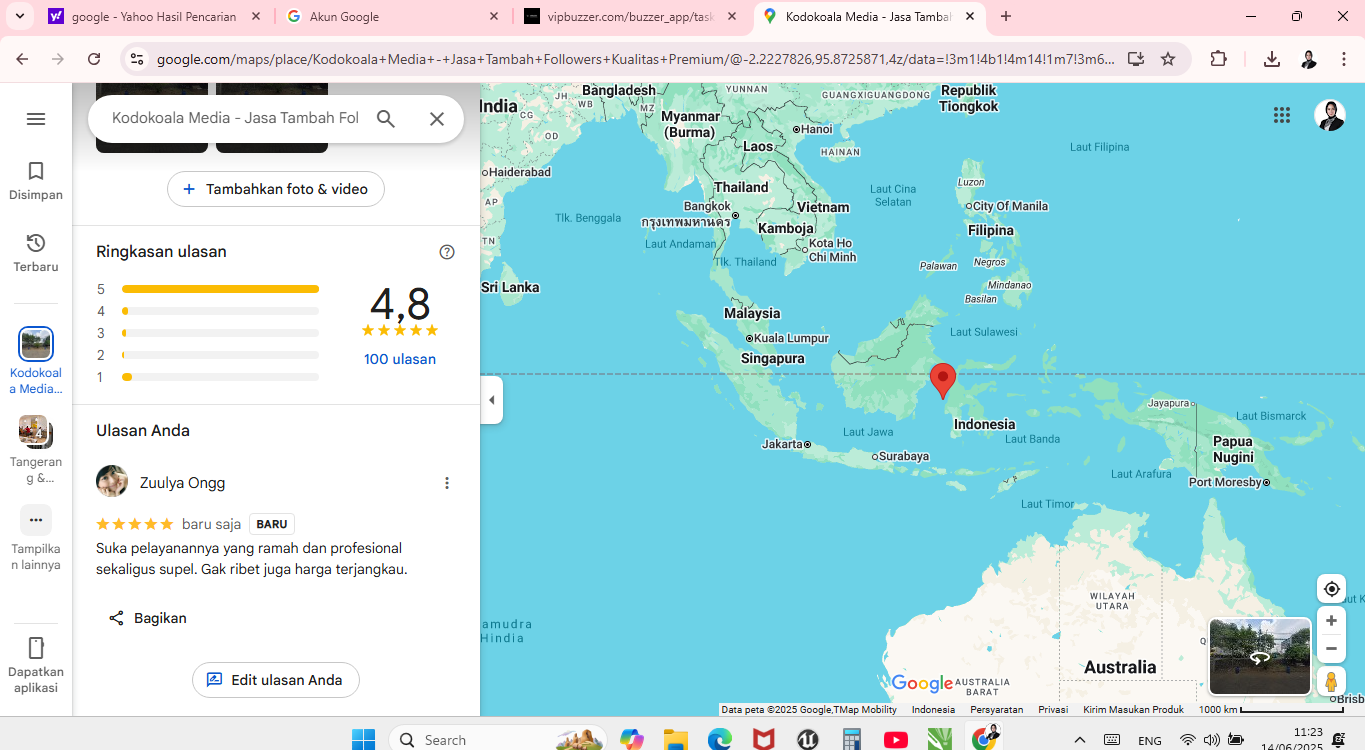
Task: Click the address bar URL
Action: 635,59
